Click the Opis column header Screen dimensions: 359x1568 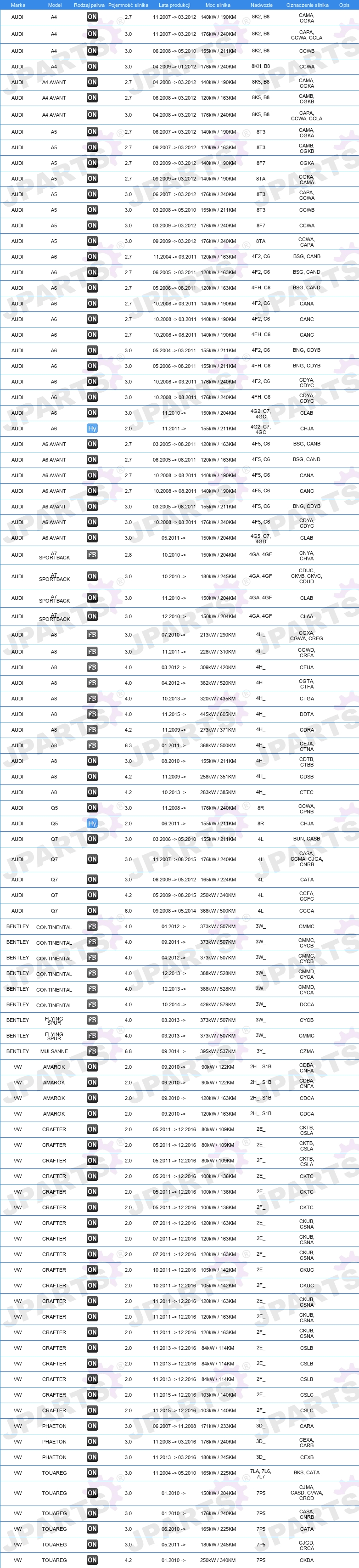[x=344, y=5]
